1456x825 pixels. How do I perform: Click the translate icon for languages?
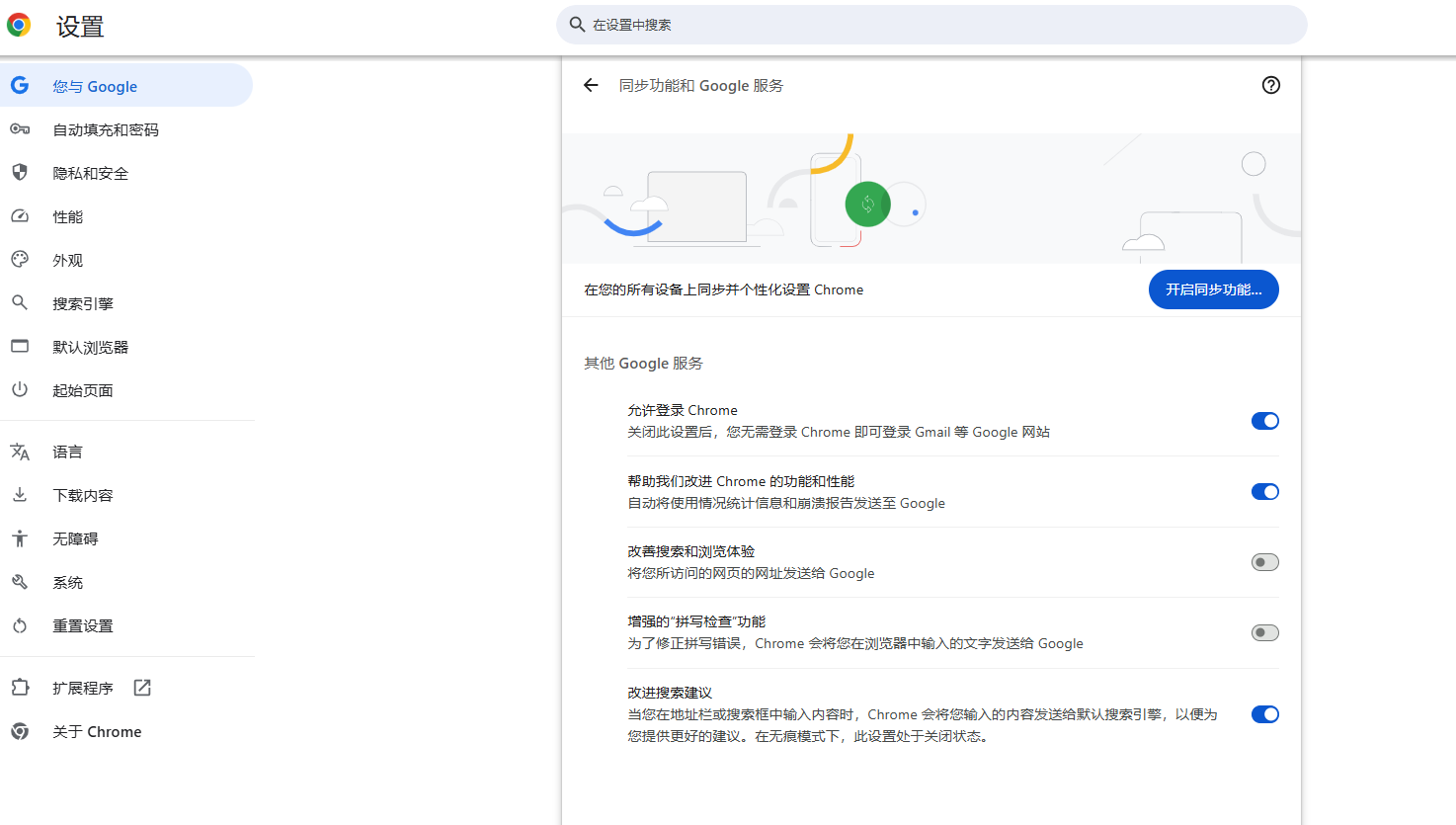pos(20,452)
